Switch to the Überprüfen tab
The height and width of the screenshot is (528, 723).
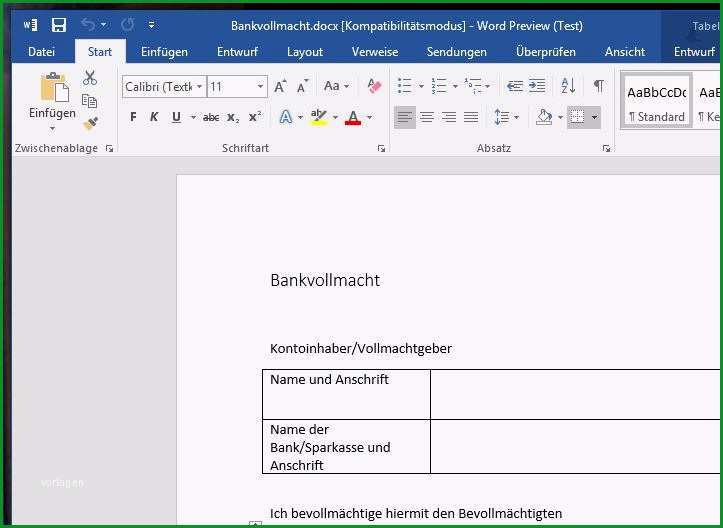tap(545, 52)
